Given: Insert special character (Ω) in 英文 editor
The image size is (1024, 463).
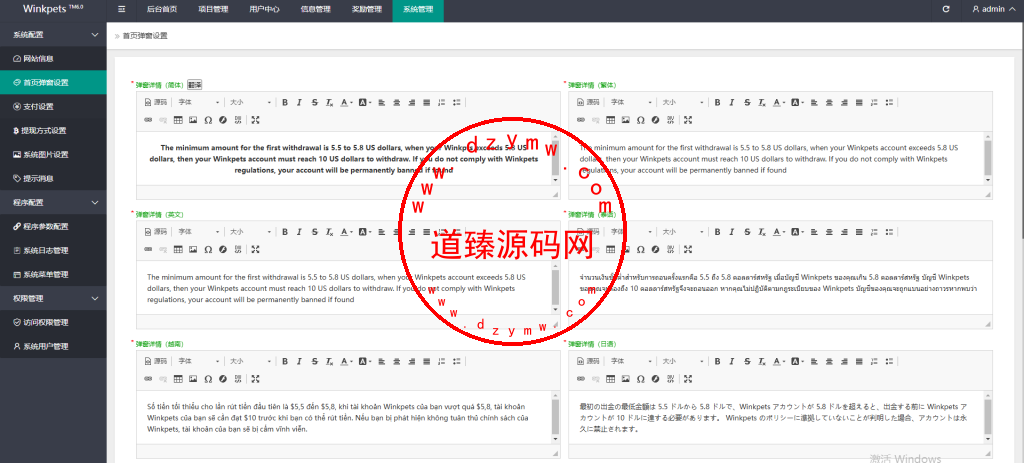Looking at the screenshot, I should point(208,249).
